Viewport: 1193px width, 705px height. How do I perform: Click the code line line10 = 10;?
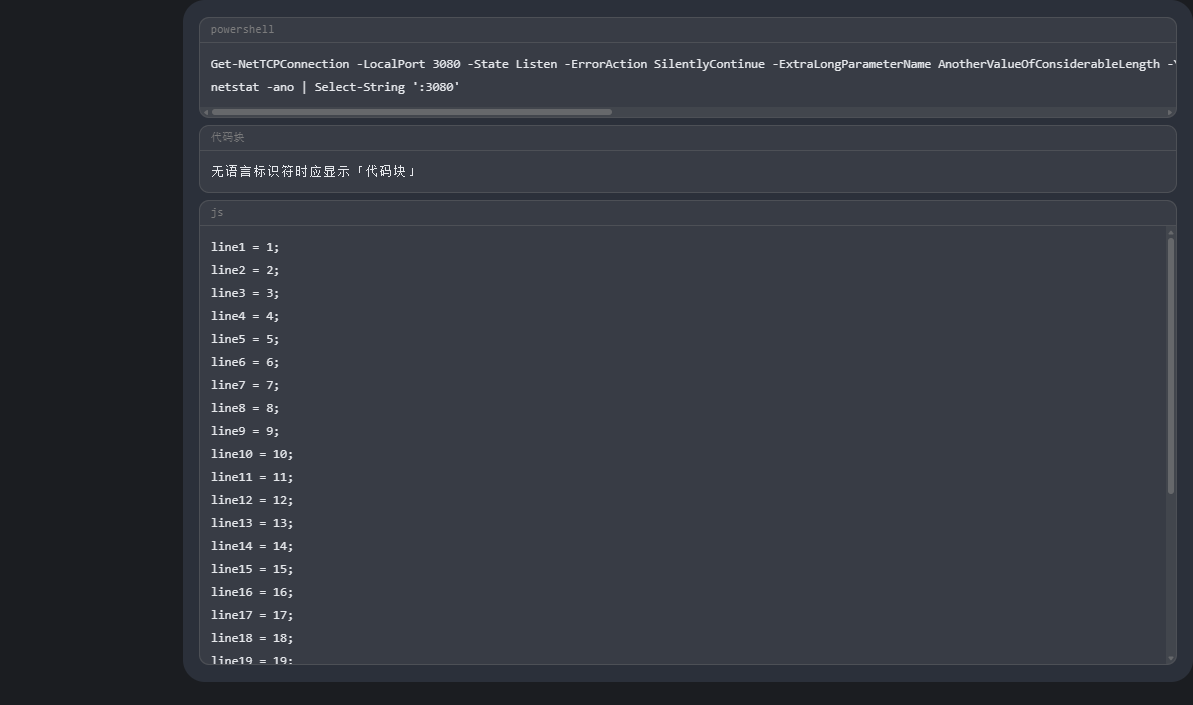[252, 454]
